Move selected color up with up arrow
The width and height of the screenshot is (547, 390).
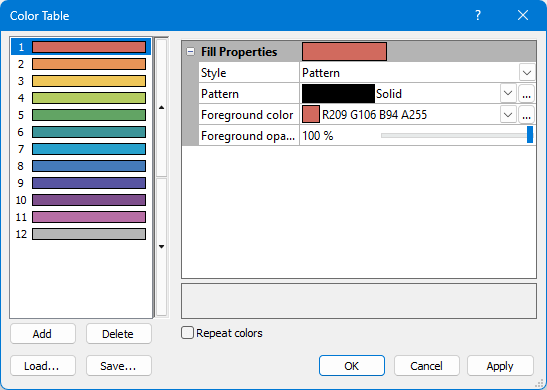pyautogui.click(x=161, y=107)
